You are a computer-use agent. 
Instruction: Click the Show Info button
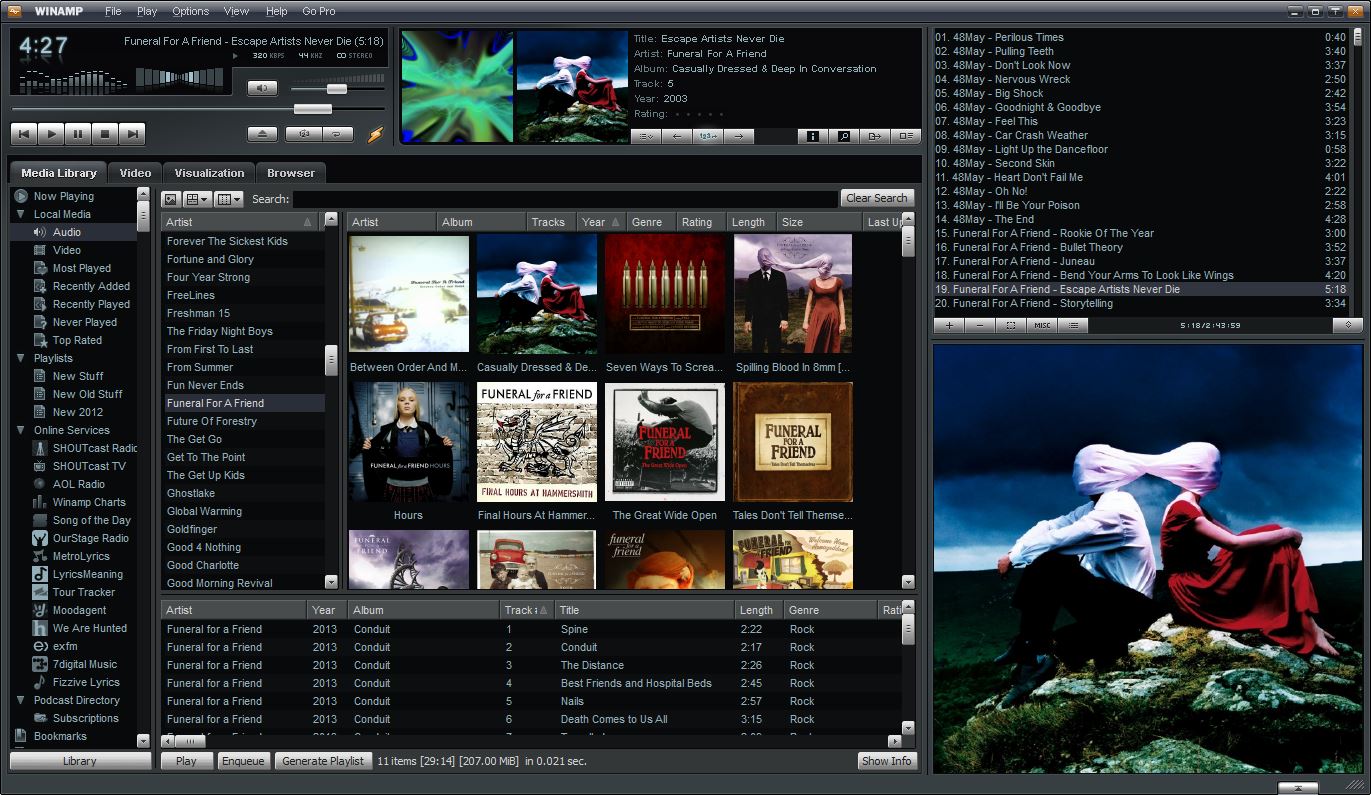(887, 761)
